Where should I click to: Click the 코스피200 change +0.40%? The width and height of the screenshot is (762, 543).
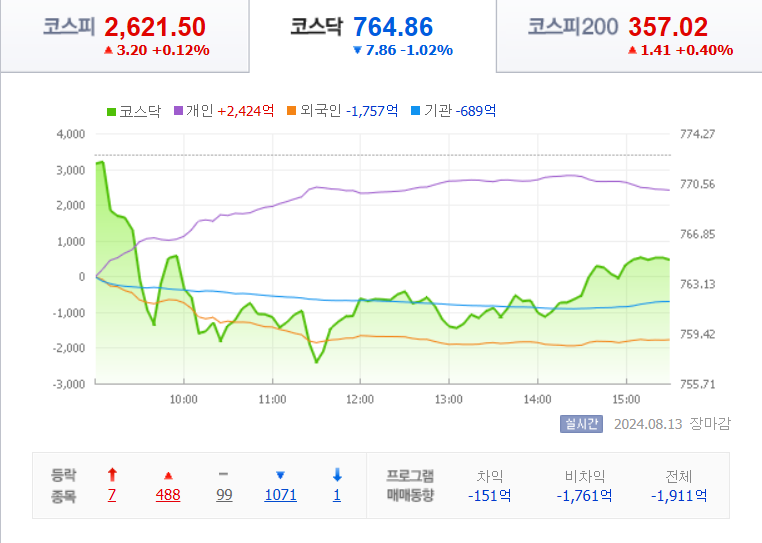(704, 50)
